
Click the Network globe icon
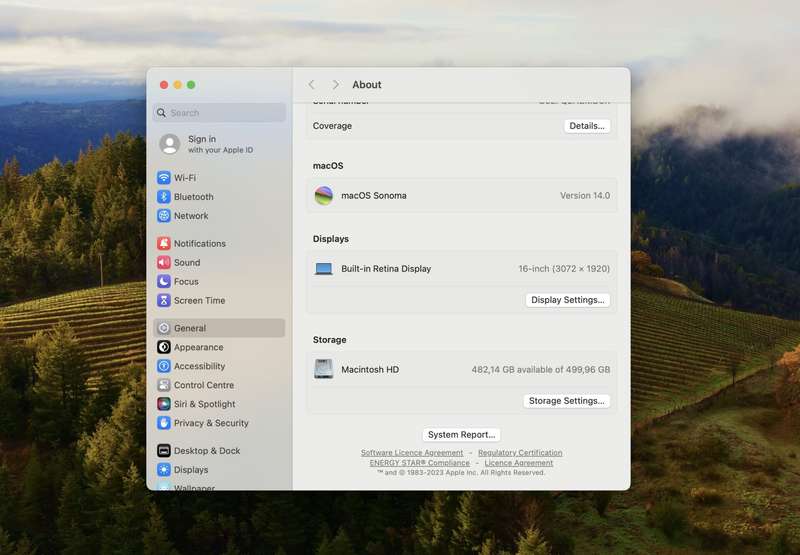[164, 215]
